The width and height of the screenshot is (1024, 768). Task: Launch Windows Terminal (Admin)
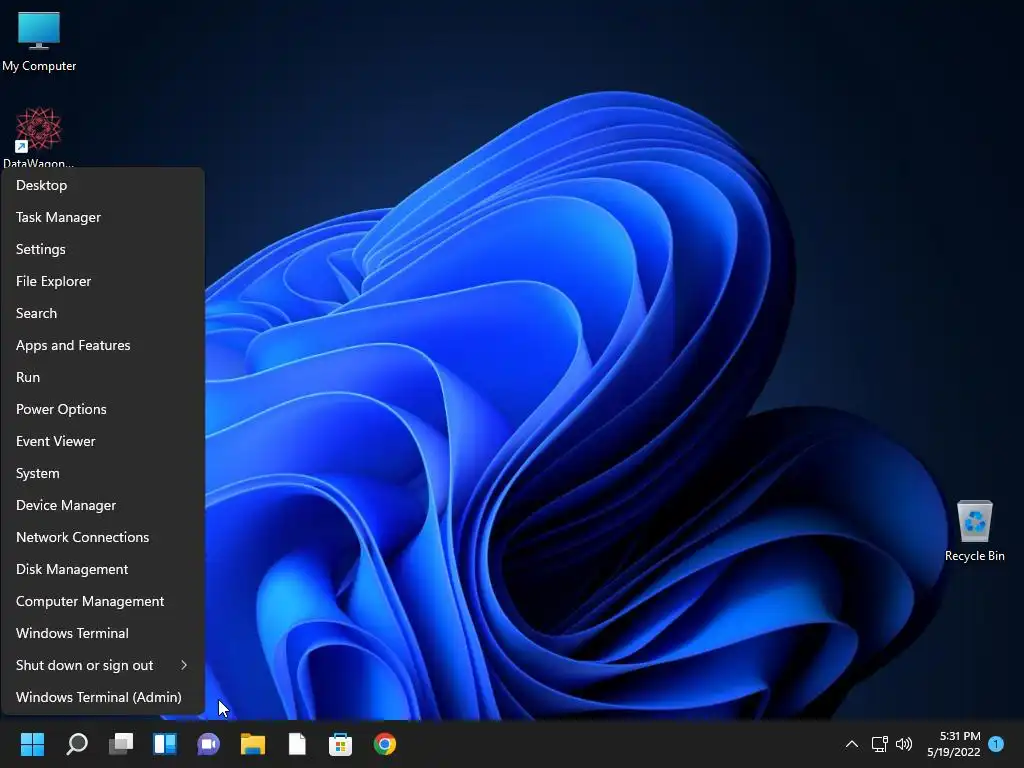[x=103, y=697]
